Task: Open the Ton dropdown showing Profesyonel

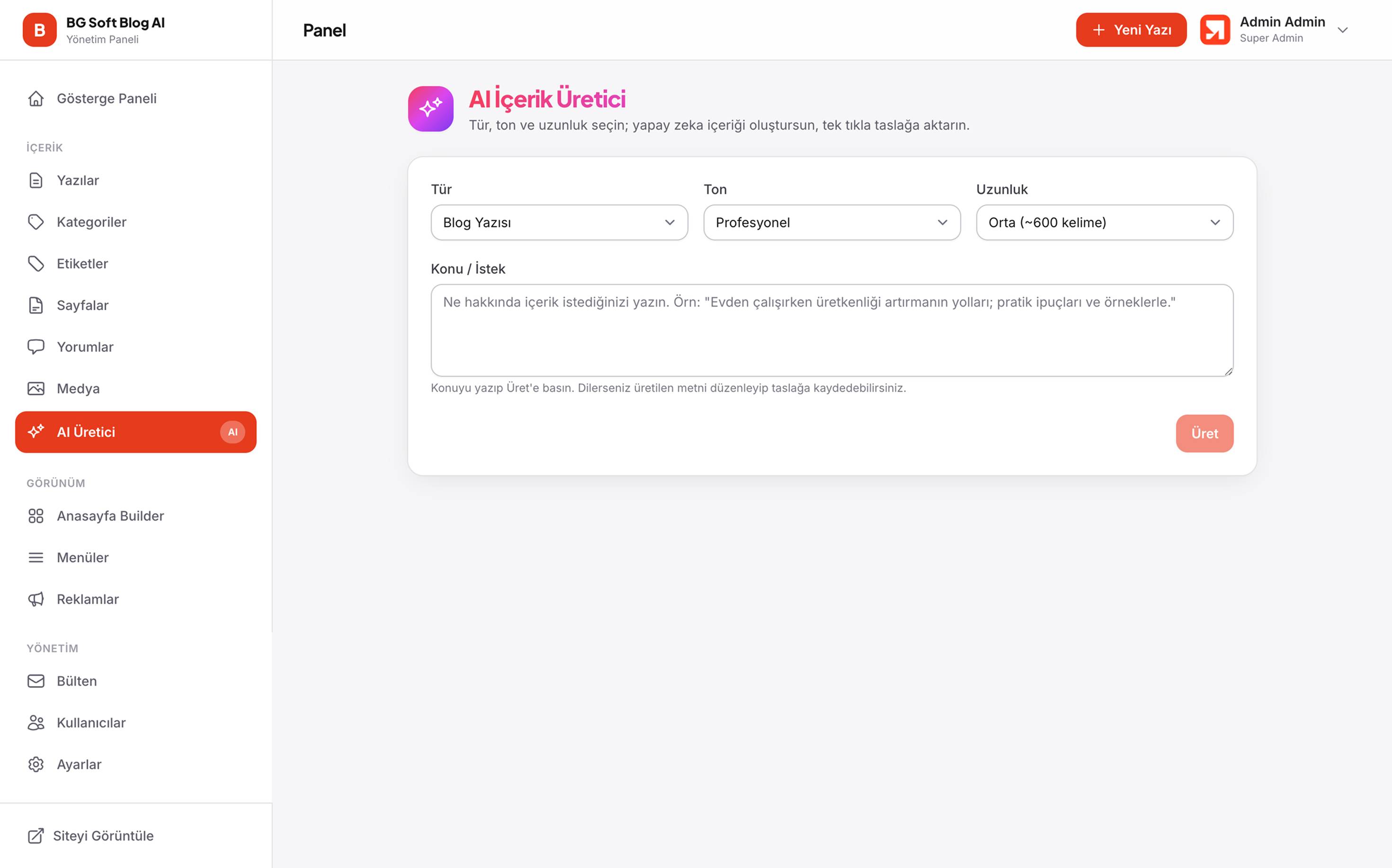Action: [832, 223]
